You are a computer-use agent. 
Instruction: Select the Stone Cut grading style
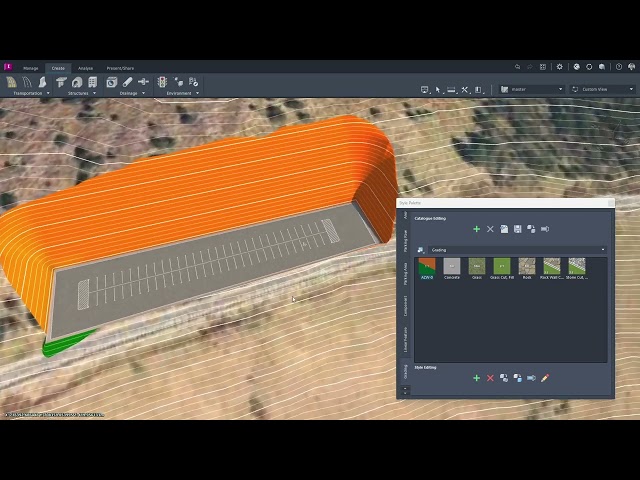(x=577, y=269)
